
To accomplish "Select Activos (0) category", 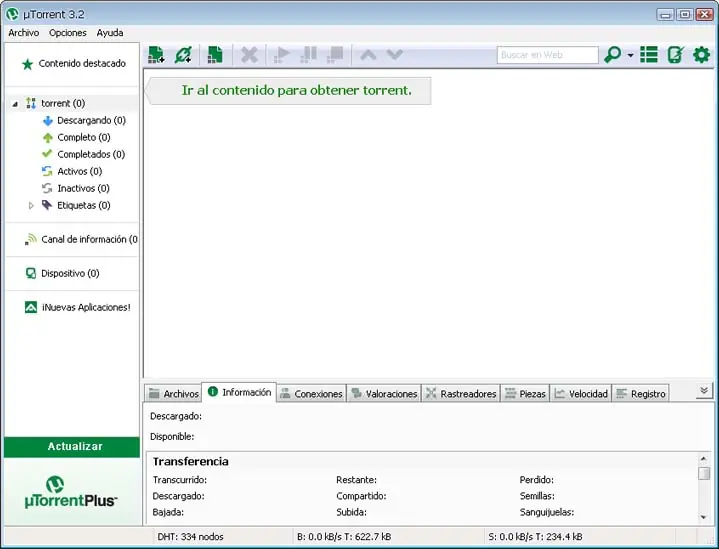I will pyautogui.click(x=79, y=171).
